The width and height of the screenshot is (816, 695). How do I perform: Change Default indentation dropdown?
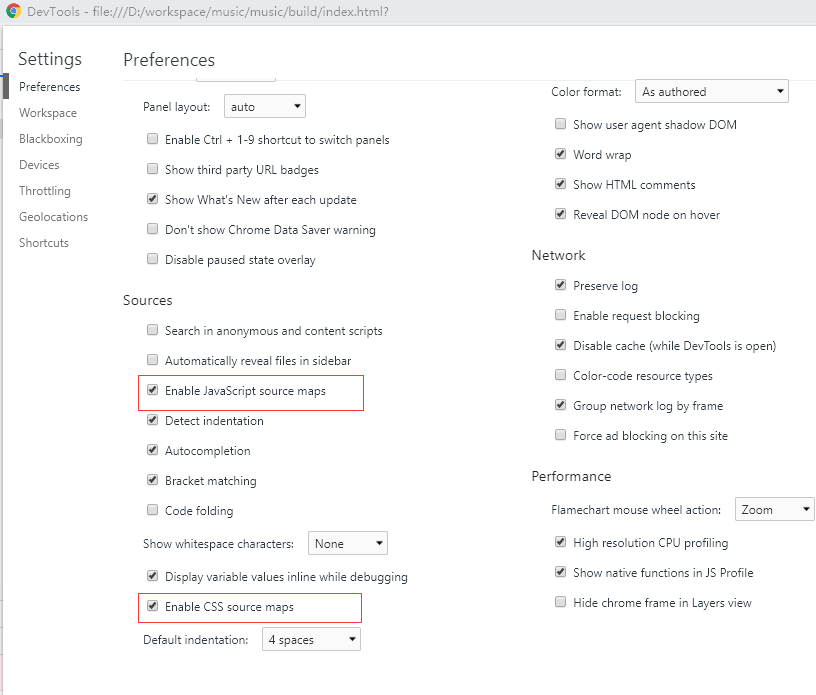pyautogui.click(x=311, y=640)
